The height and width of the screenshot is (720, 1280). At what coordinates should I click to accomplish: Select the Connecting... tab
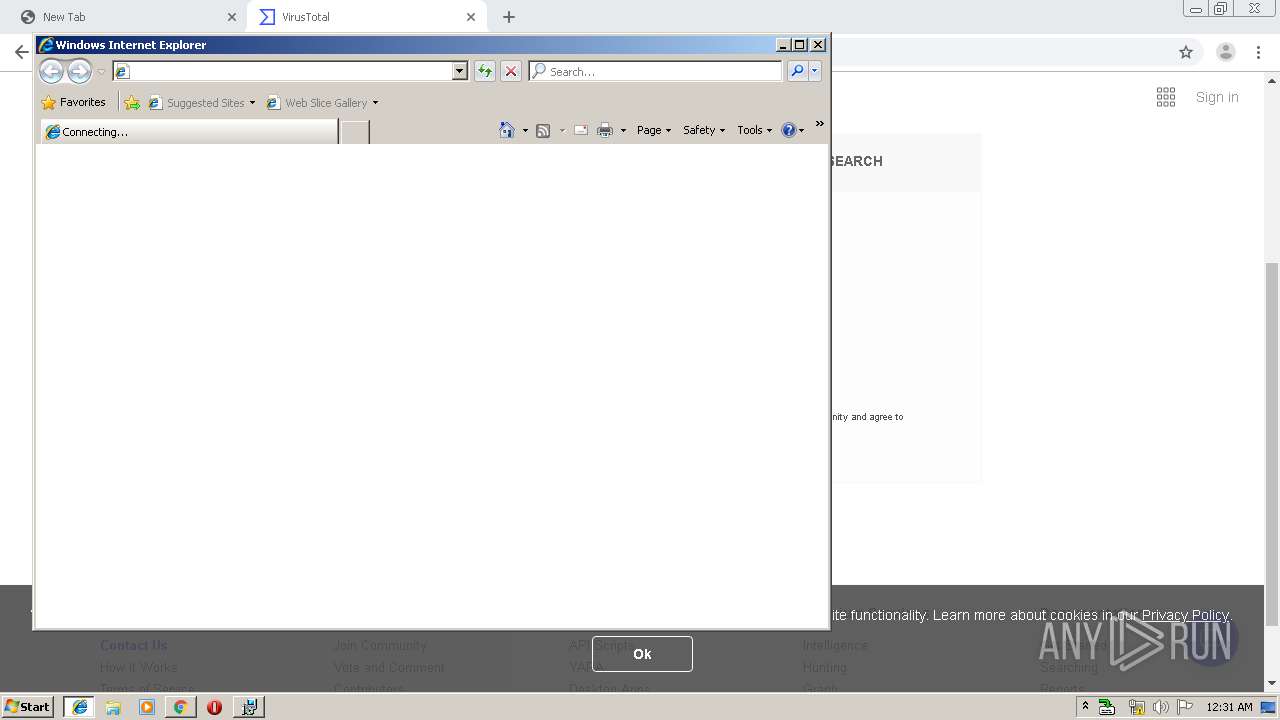pos(189,131)
